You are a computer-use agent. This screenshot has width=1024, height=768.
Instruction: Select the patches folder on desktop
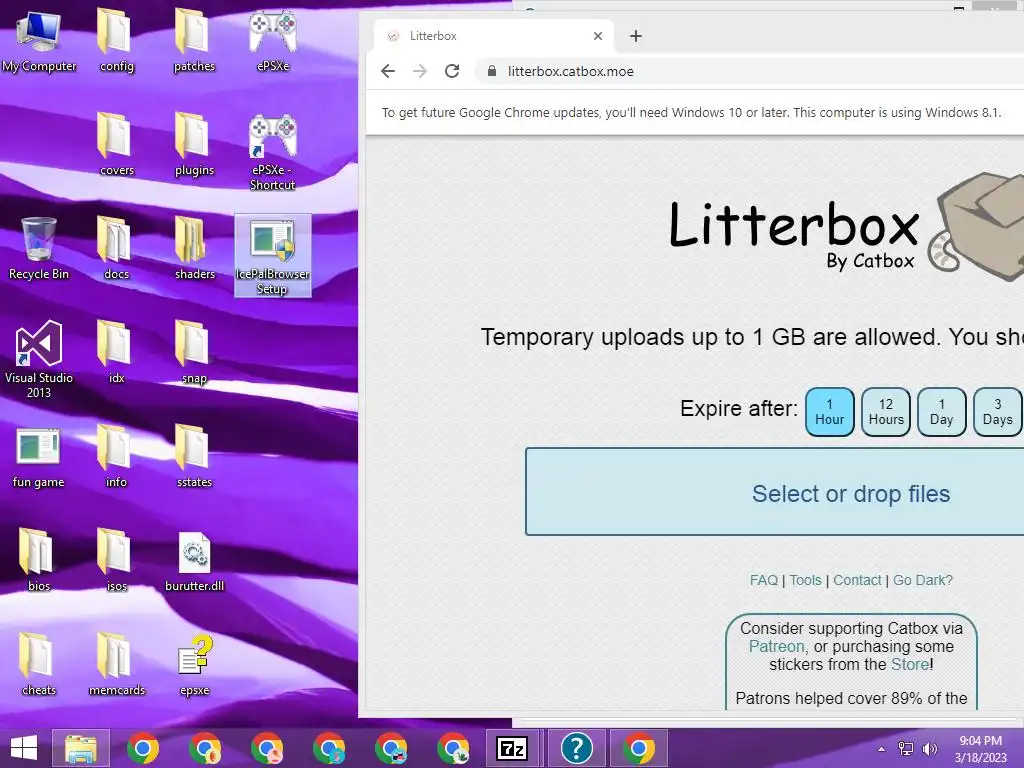[x=194, y=40]
